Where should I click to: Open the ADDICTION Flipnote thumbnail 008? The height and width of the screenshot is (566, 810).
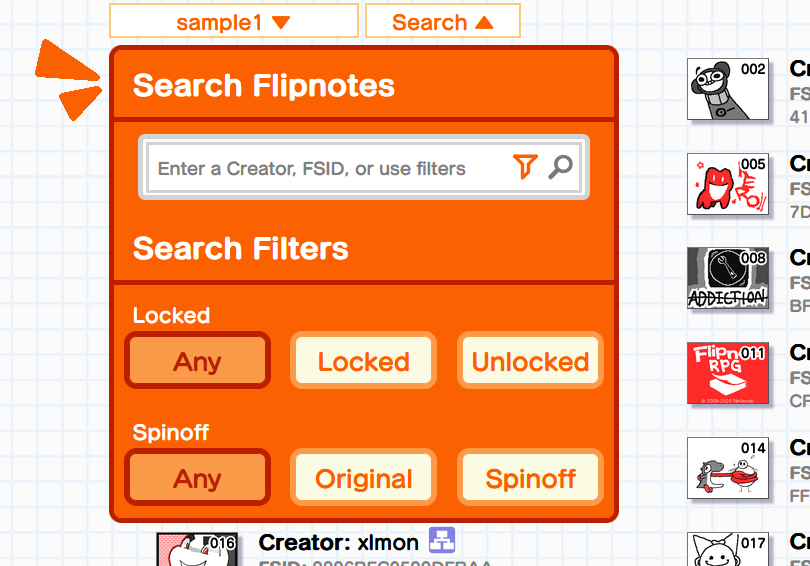pyautogui.click(x=728, y=278)
